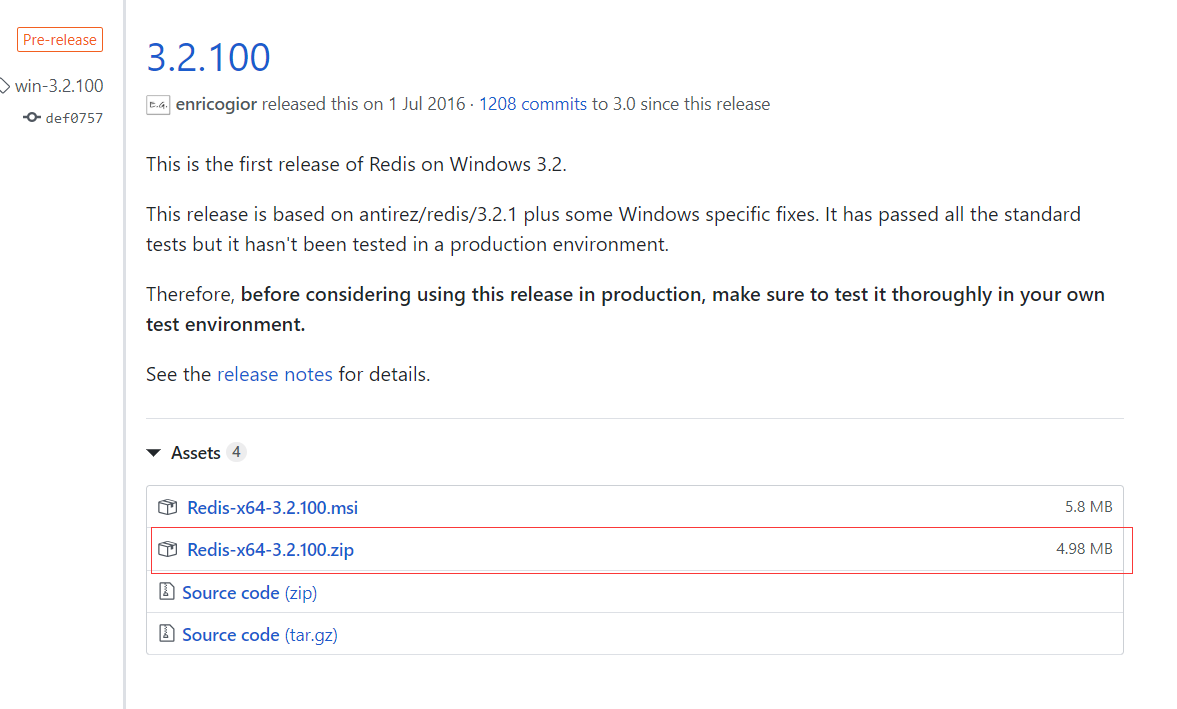This screenshot has height=709, width=1177.
Task: Download the Source code (zip) asset
Action: (248, 591)
